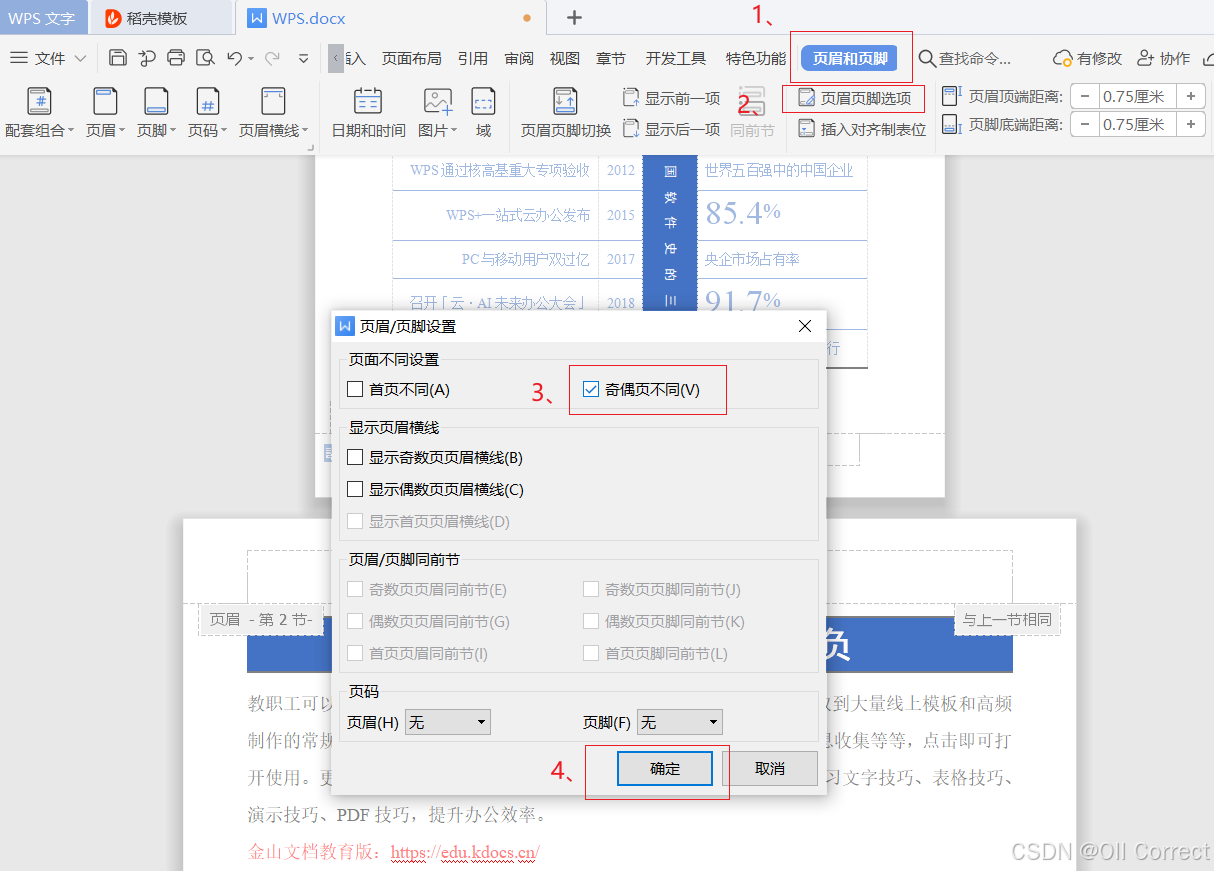Image resolution: width=1214 pixels, height=871 pixels.
Task: Click the 页码 page number icon
Action: (207, 102)
